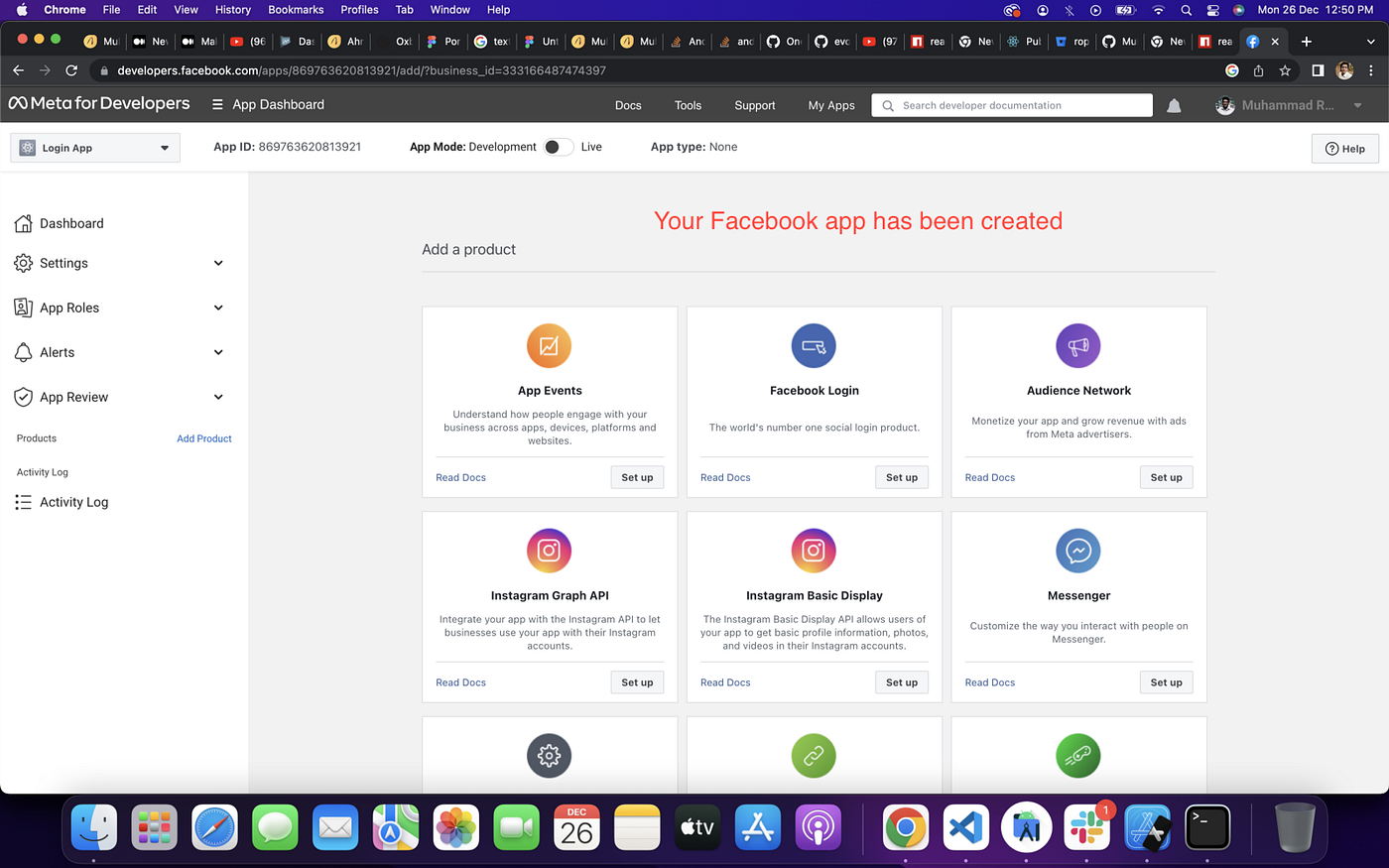Expand the App Review sidebar section
The image size is (1389, 868).
pos(218,397)
